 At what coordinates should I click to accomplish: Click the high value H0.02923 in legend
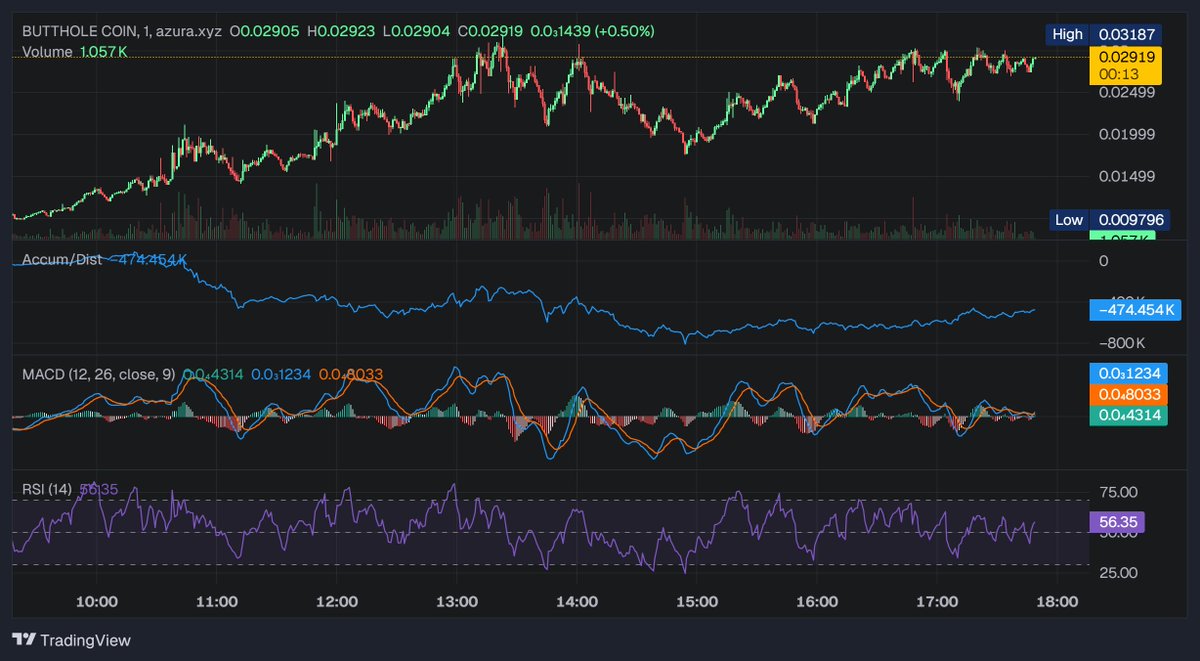(x=341, y=31)
